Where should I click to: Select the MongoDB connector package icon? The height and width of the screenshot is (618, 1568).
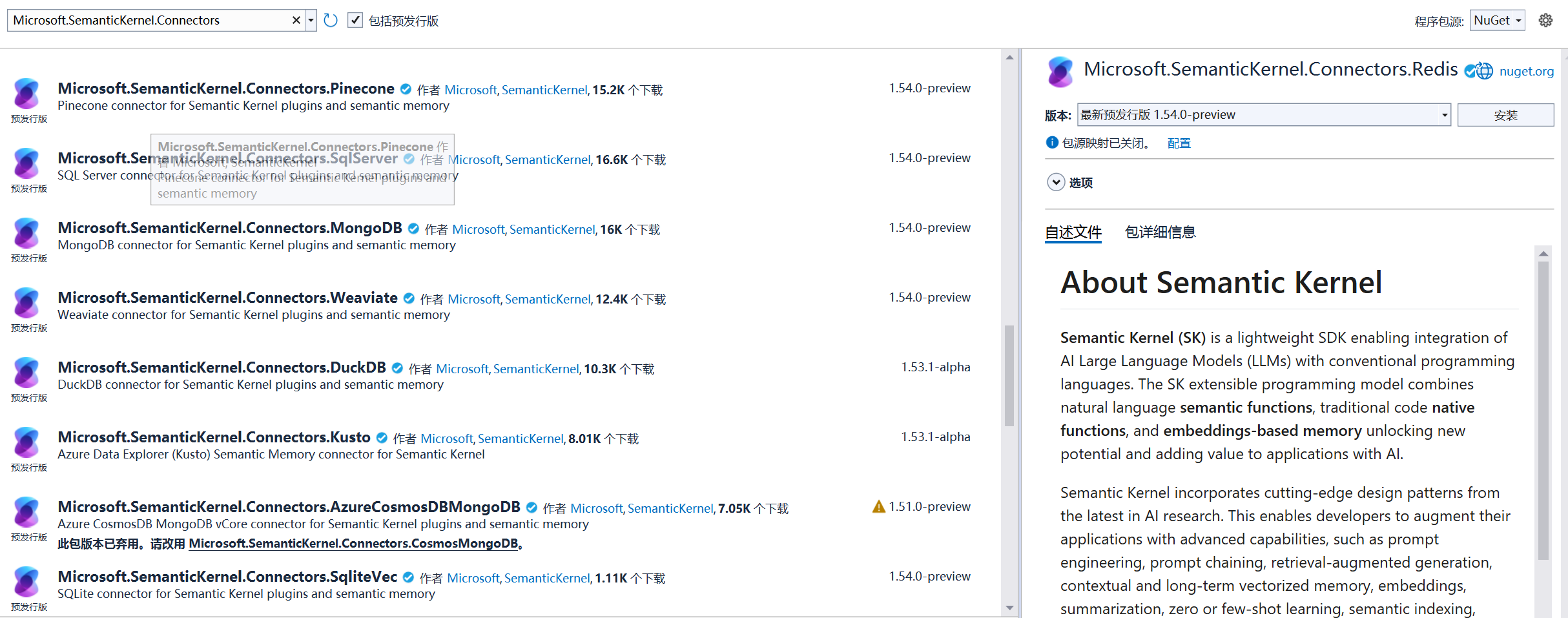pyautogui.click(x=26, y=233)
